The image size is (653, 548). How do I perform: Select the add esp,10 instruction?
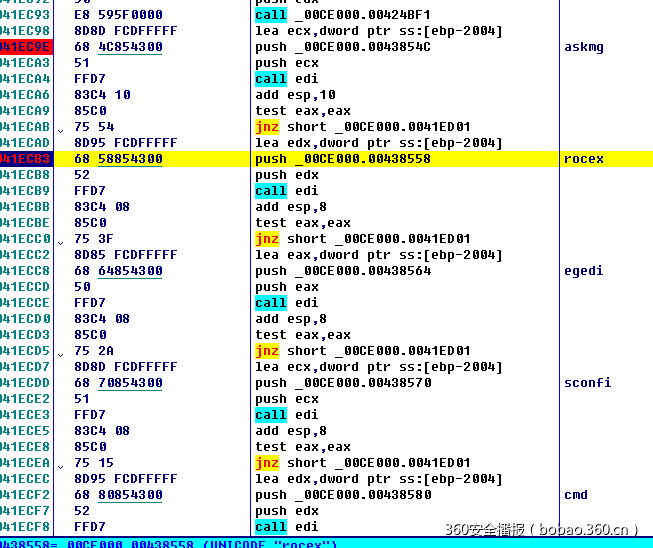[x=289, y=95]
